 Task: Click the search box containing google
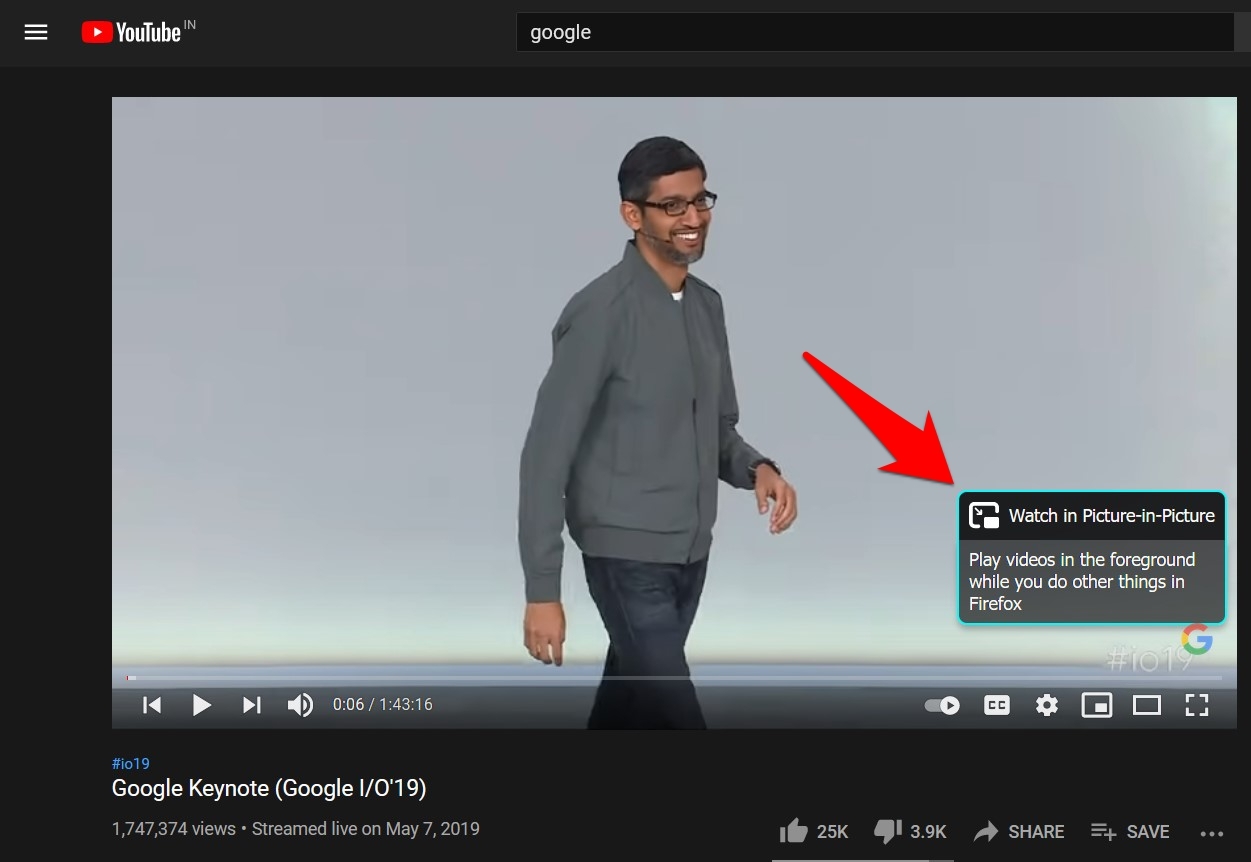coord(870,32)
